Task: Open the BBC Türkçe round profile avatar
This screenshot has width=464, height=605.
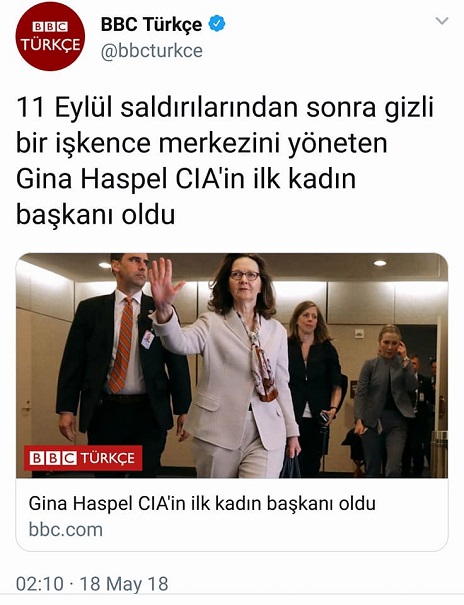Action: [x=50, y=36]
